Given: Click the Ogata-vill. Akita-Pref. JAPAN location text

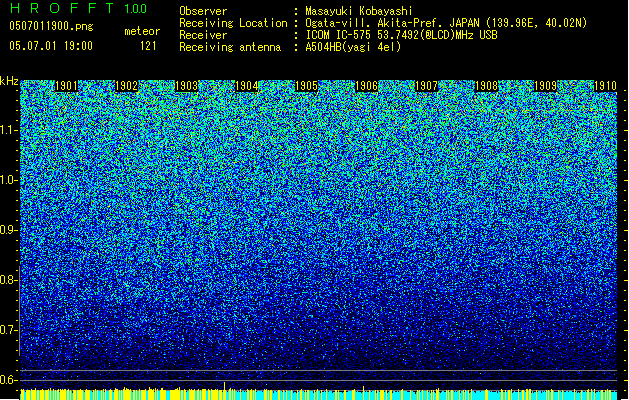Looking at the screenshot, I should click(x=446, y=23).
